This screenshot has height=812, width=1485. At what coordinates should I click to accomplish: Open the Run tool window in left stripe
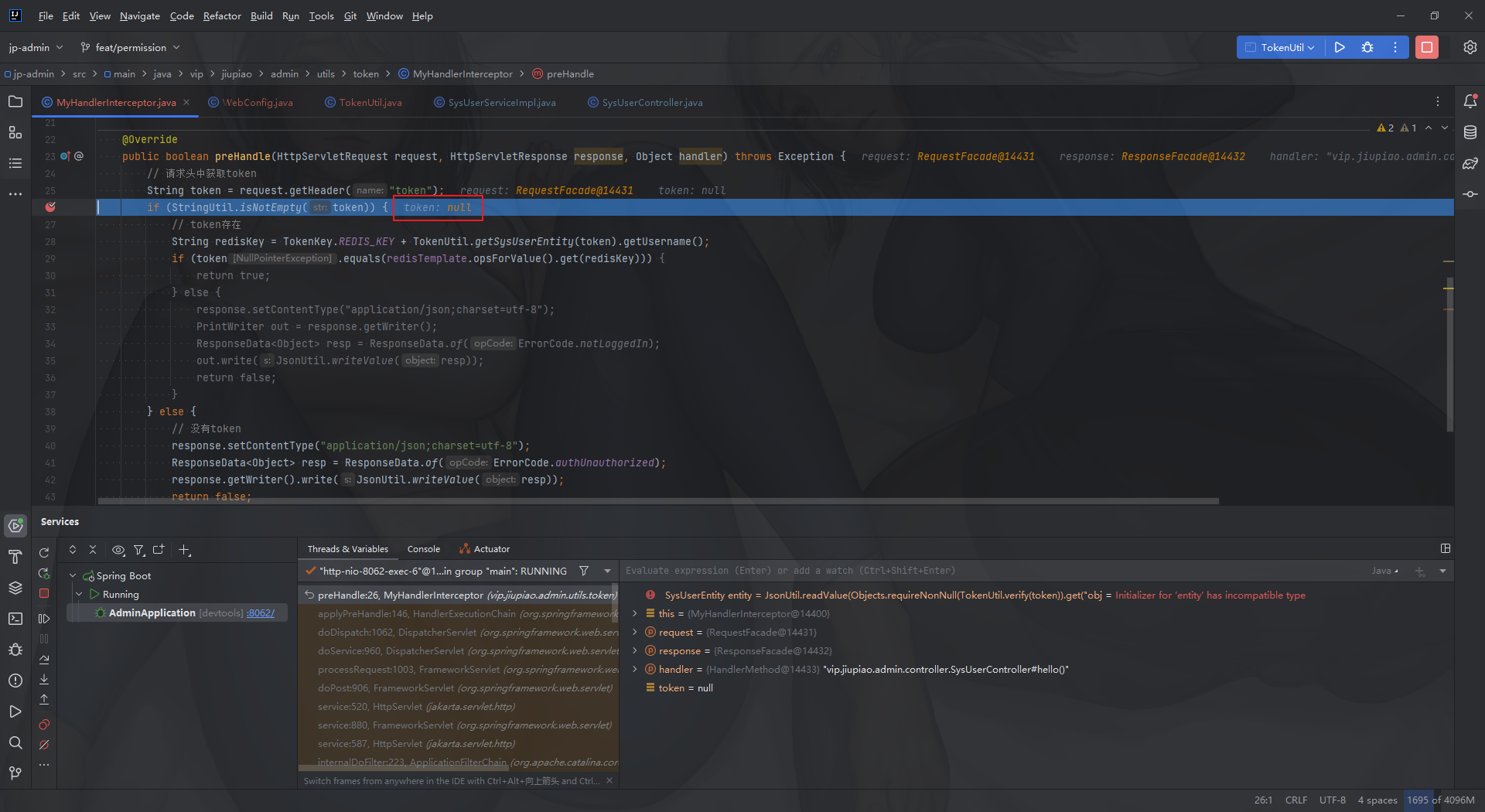click(15, 711)
